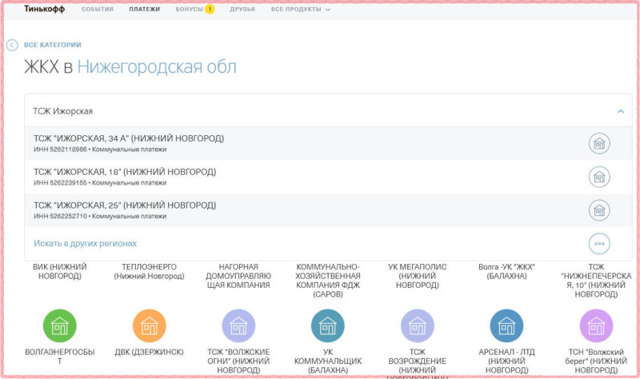Click the Тинькофф logo
The width and height of the screenshot is (640, 379).
click(44, 9)
